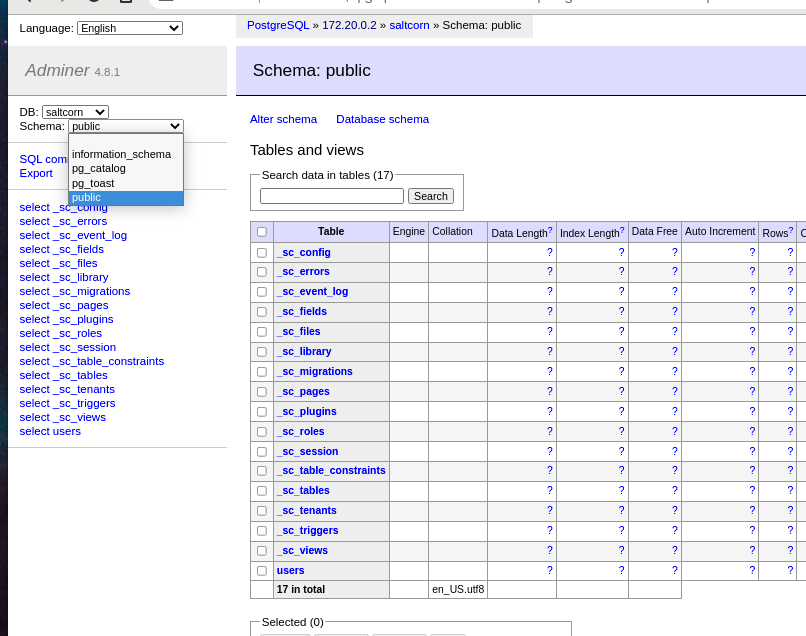Go forward using the browser forward arrow
806x636 pixels.
(62, 4)
